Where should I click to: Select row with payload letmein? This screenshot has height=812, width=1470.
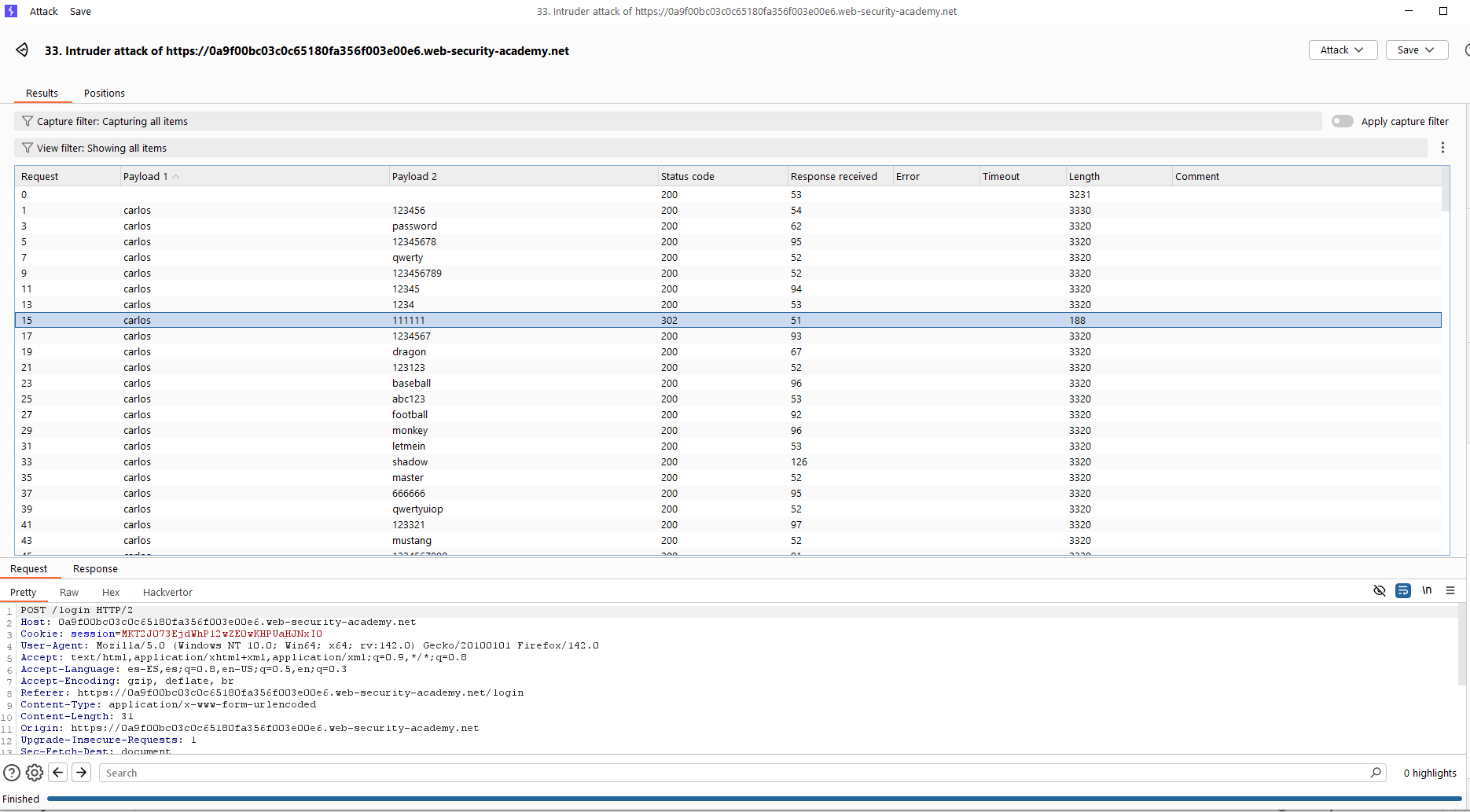[728, 446]
